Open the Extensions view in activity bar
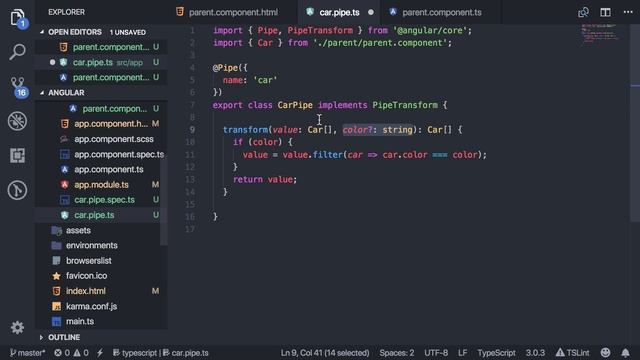640x360 pixels. (17, 156)
